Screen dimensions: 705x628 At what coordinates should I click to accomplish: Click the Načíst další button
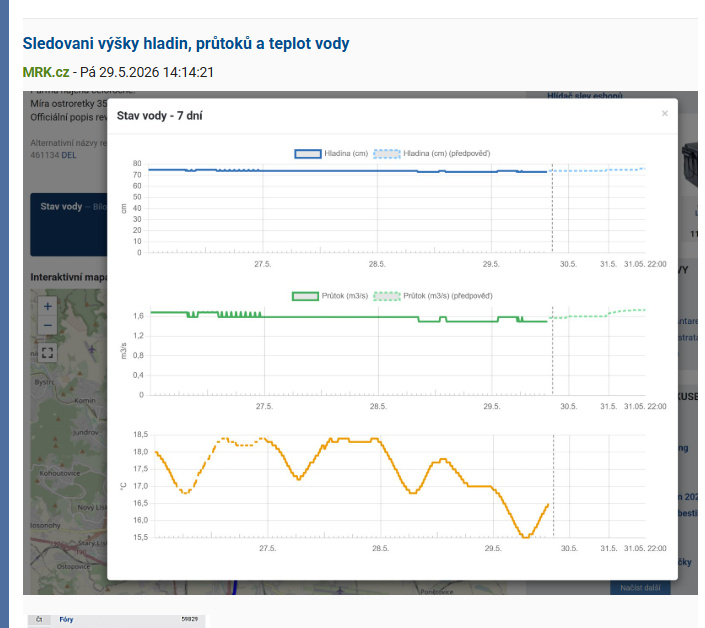coord(640,588)
